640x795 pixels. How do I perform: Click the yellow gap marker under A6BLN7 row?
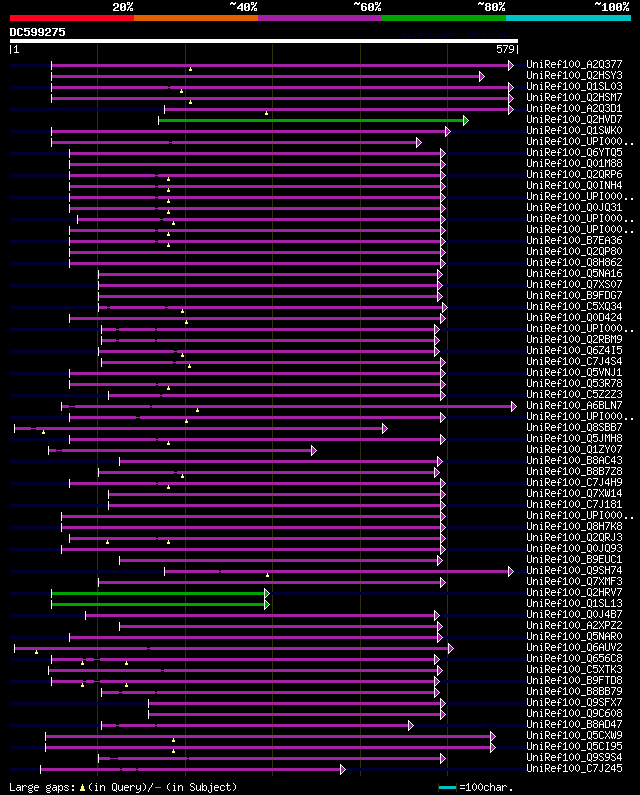(x=198, y=410)
